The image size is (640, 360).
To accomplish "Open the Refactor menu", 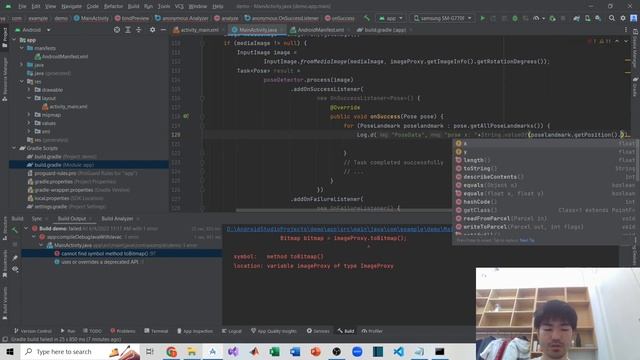I will [x=113, y=7].
